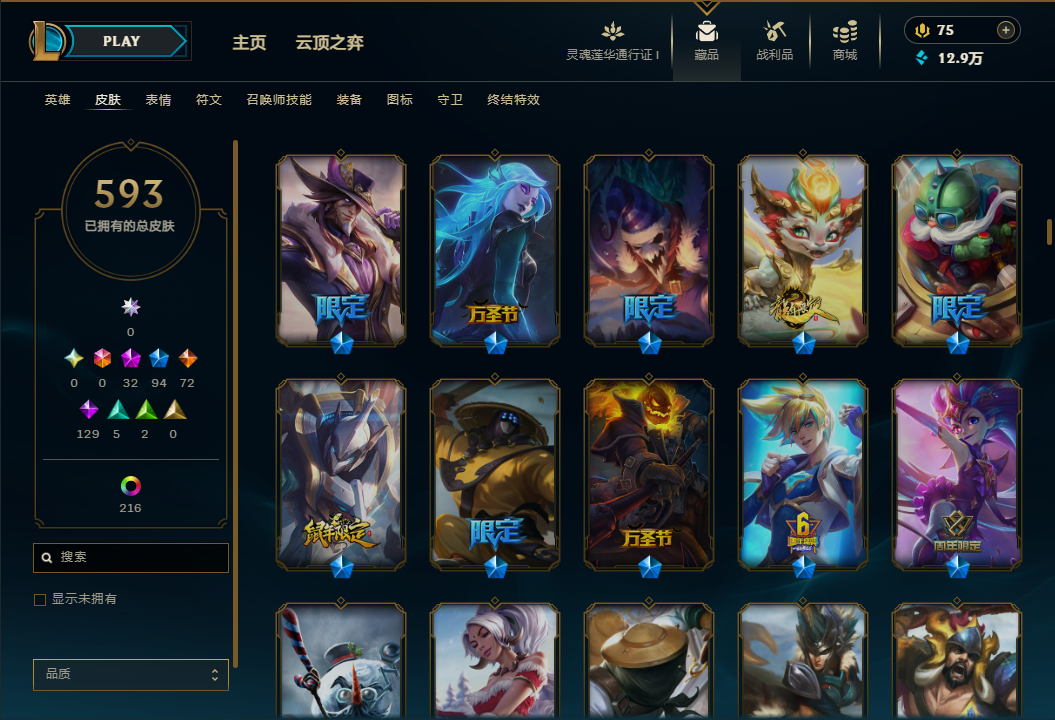The width and height of the screenshot is (1055, 720).
Task: Click the plus icon to add RP
Action: pyautogui.click(x=1005, y=30)
